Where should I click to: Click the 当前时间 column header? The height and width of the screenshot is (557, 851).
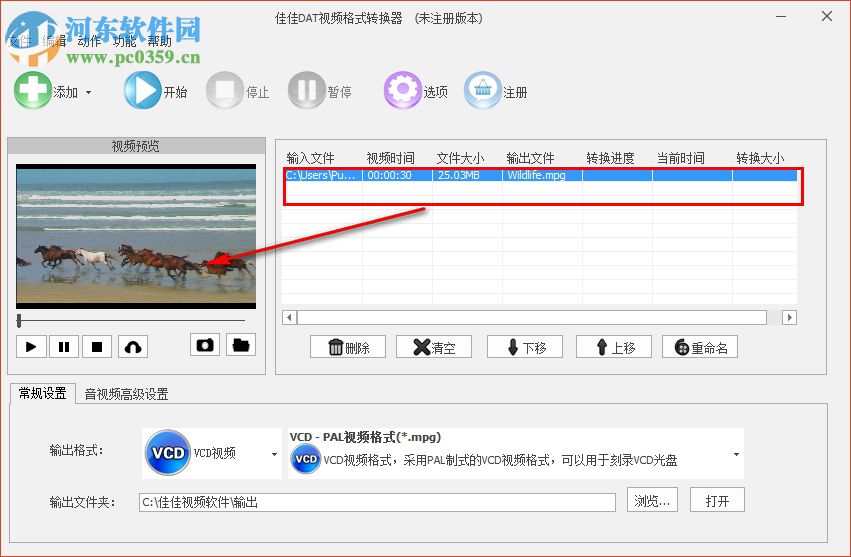pos(681,159)
